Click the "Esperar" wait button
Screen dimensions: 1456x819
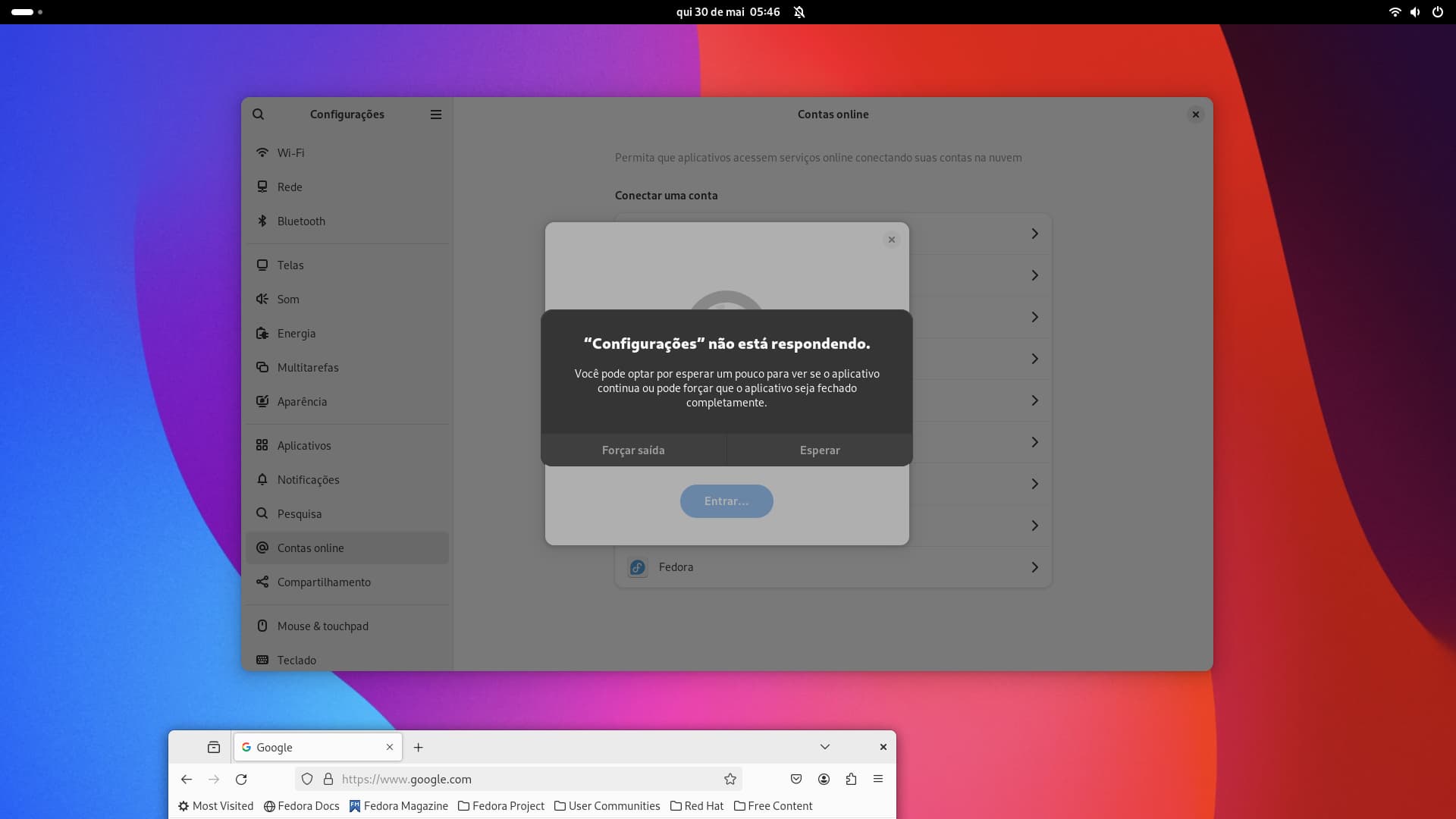(820, 450)
